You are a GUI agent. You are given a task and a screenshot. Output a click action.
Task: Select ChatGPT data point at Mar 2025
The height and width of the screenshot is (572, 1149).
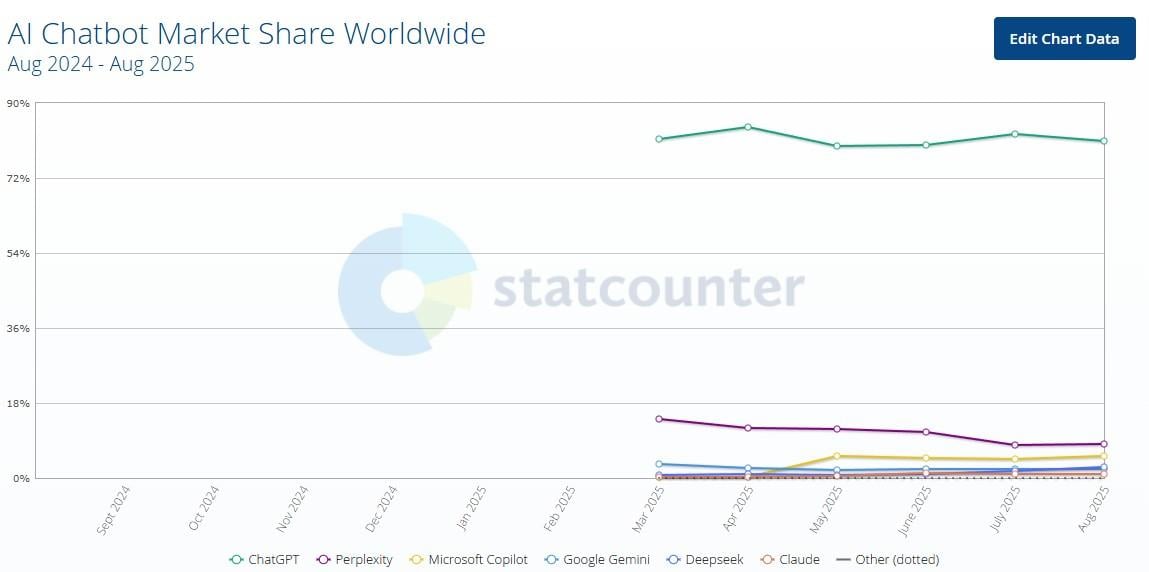[659, 139]
